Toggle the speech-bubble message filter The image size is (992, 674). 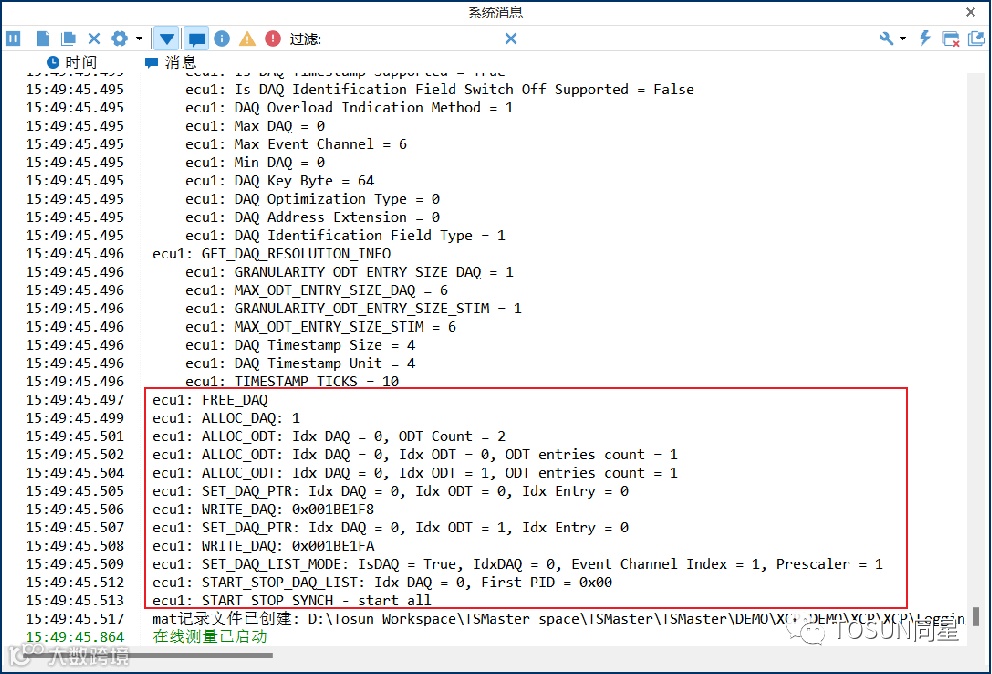[x=197, y=39]
